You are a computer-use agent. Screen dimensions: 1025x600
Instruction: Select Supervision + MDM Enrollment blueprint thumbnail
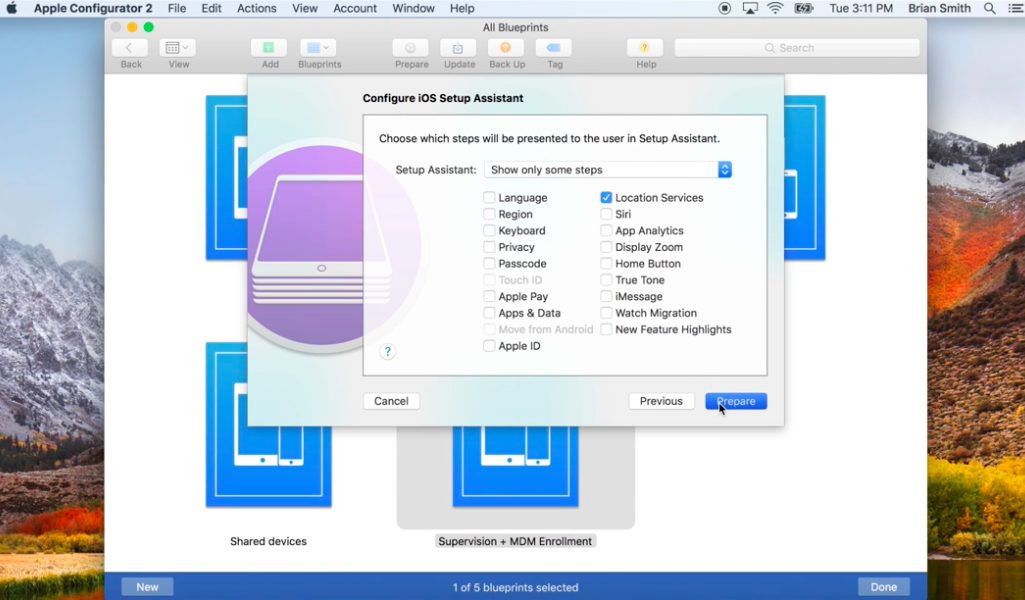(x=515, y=466)
